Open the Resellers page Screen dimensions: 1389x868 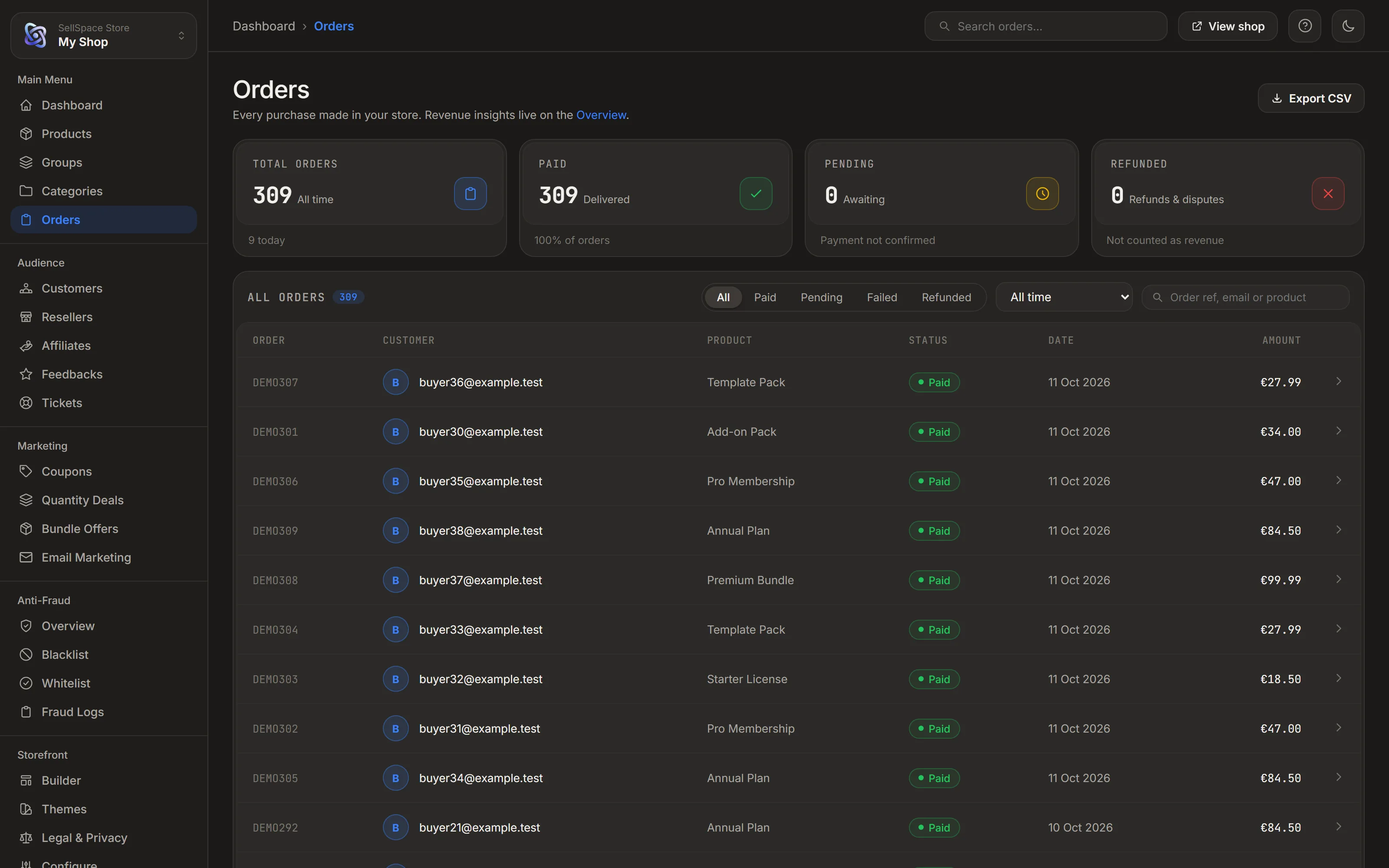[x=103, y=317]
